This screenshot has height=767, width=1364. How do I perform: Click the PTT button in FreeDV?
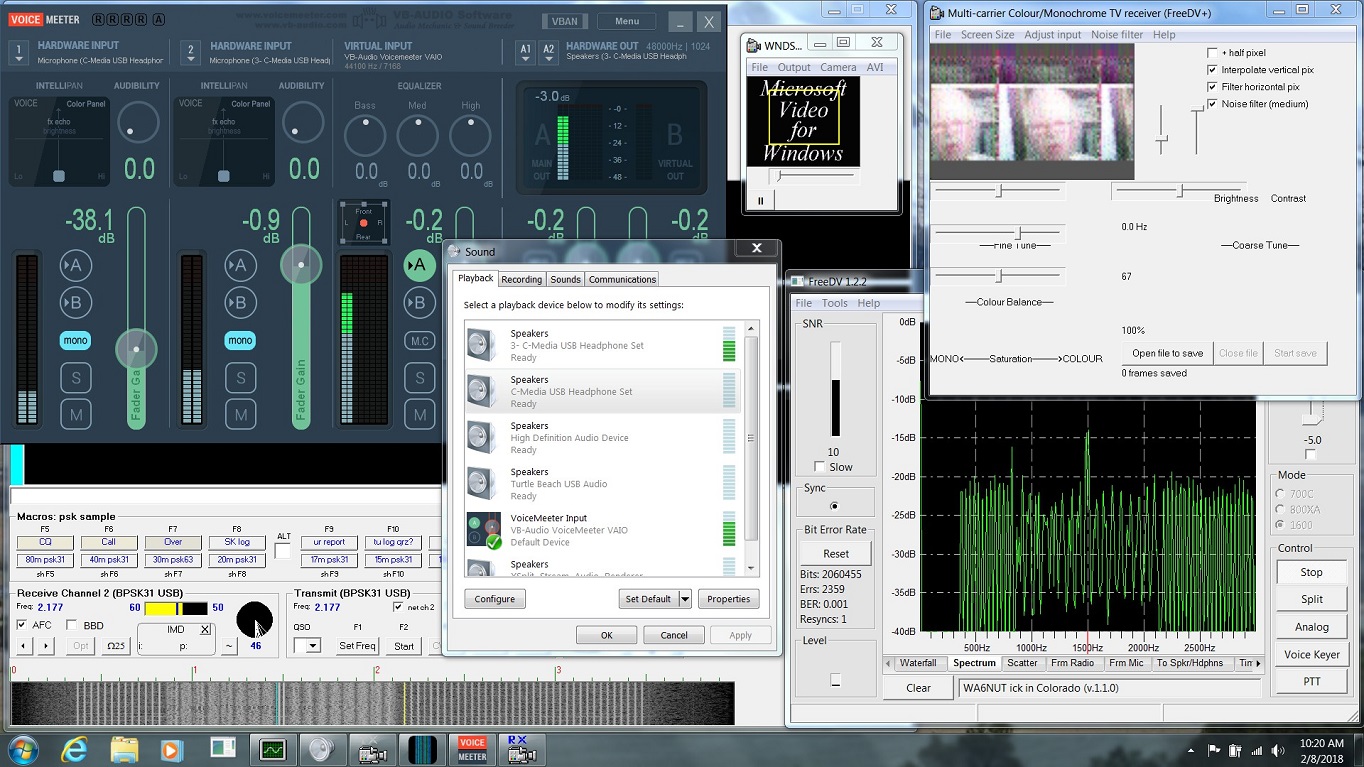(1311, 682)
